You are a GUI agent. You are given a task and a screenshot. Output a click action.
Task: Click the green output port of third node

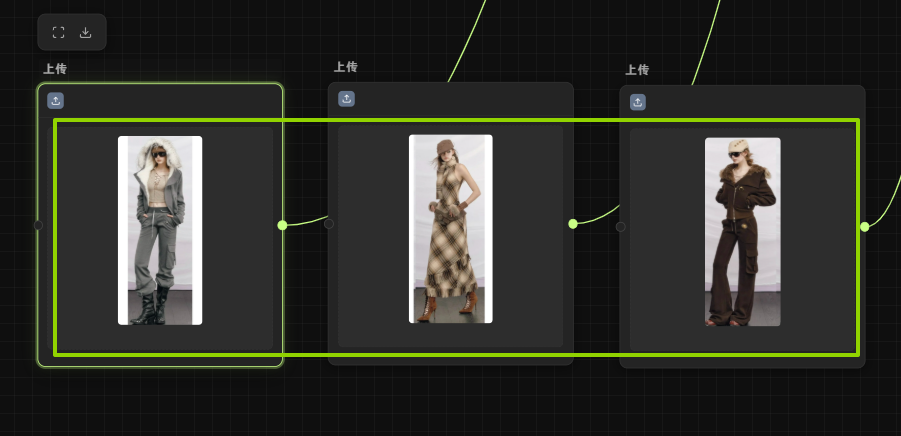point(865,227)
